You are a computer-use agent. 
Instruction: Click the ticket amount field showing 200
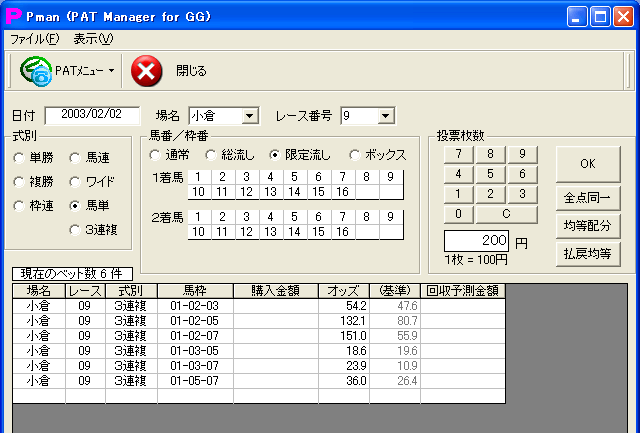(x=476, y=241)
